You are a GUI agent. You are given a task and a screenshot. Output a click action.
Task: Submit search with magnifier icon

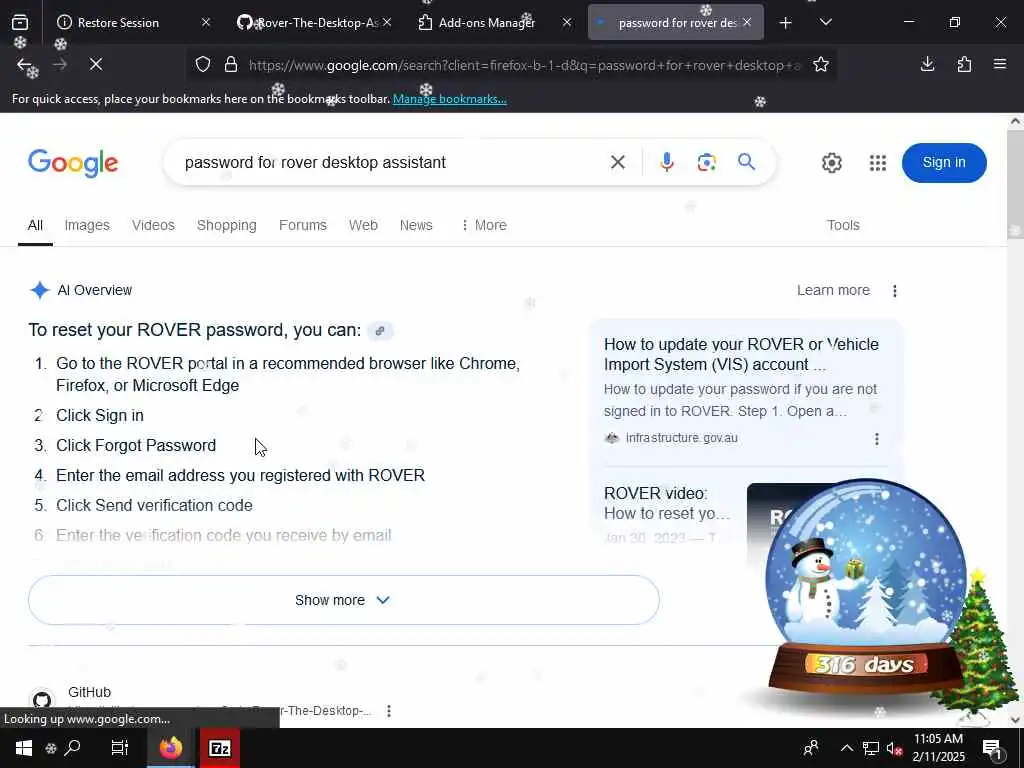coord(746,161)
